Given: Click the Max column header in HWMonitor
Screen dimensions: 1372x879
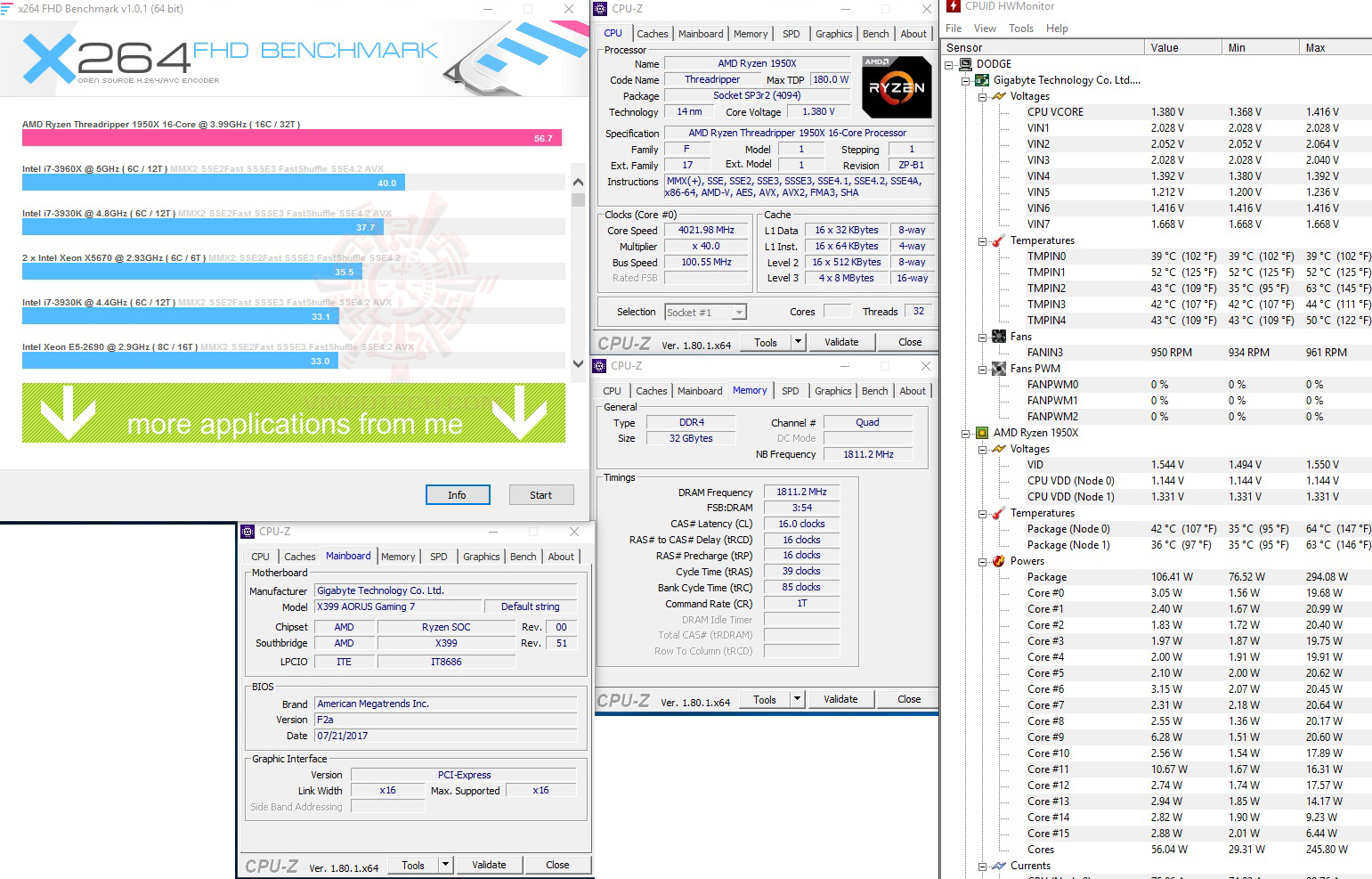Looking at the screenshot, I should (x=1335, y=48).
